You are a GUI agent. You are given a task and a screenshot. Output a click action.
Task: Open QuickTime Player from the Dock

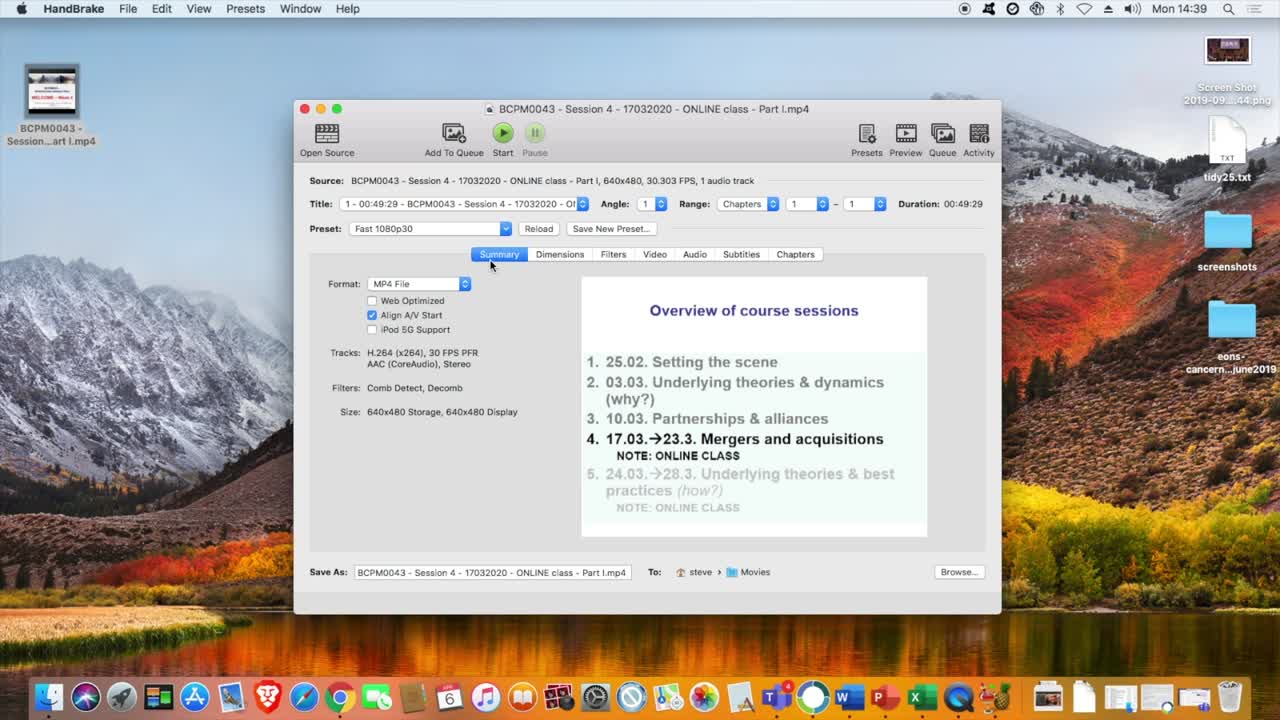tap(959, 697)
